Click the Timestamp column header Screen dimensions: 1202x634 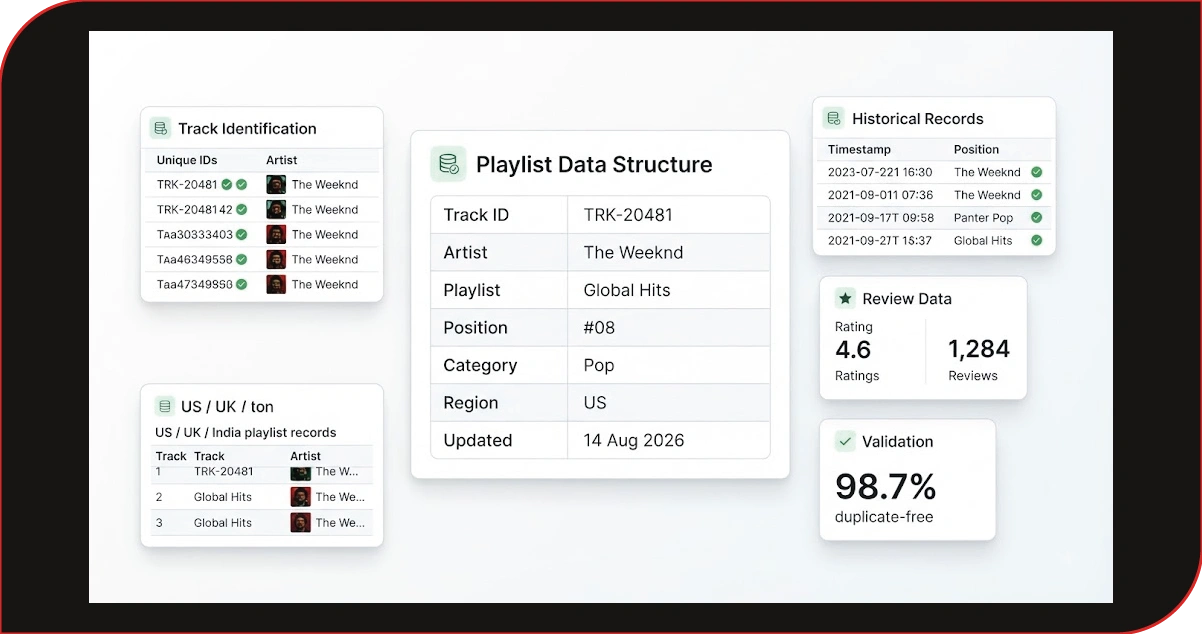[x=859, y=149]
